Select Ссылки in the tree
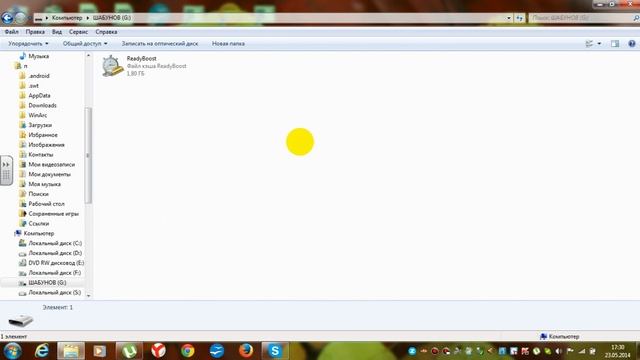This screenshot has height=360, width=640. click(39, 224)
